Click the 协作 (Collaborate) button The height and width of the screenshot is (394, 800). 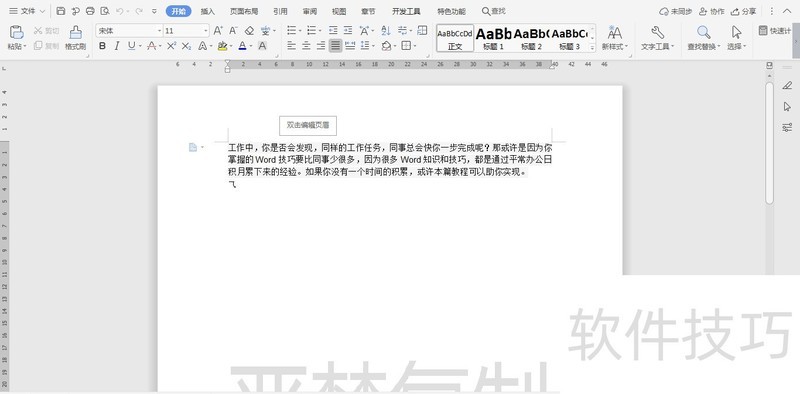(711, 11)
